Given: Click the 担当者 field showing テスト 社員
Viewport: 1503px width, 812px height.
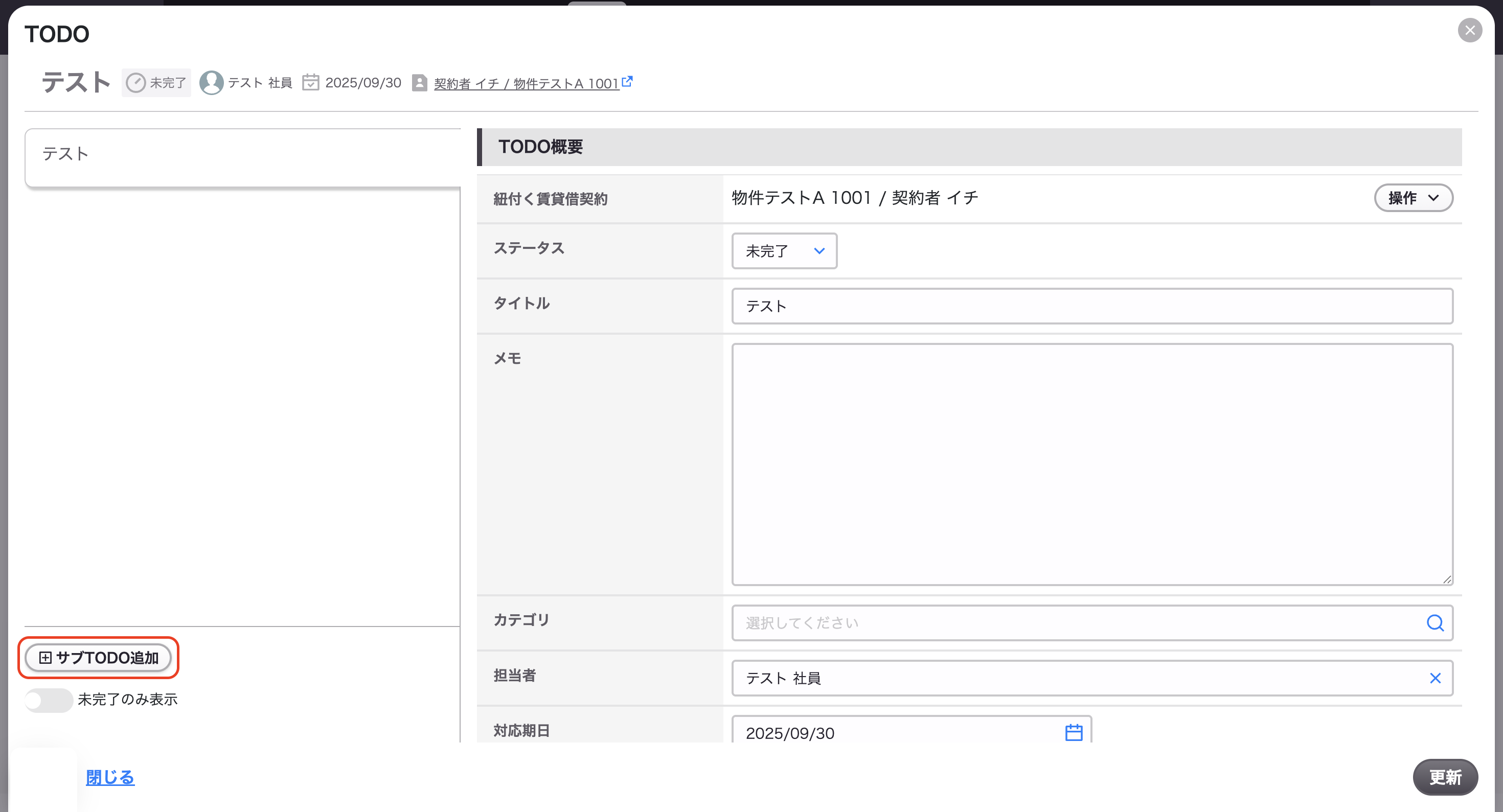Looking at the screenshot, I should 1091,678.
